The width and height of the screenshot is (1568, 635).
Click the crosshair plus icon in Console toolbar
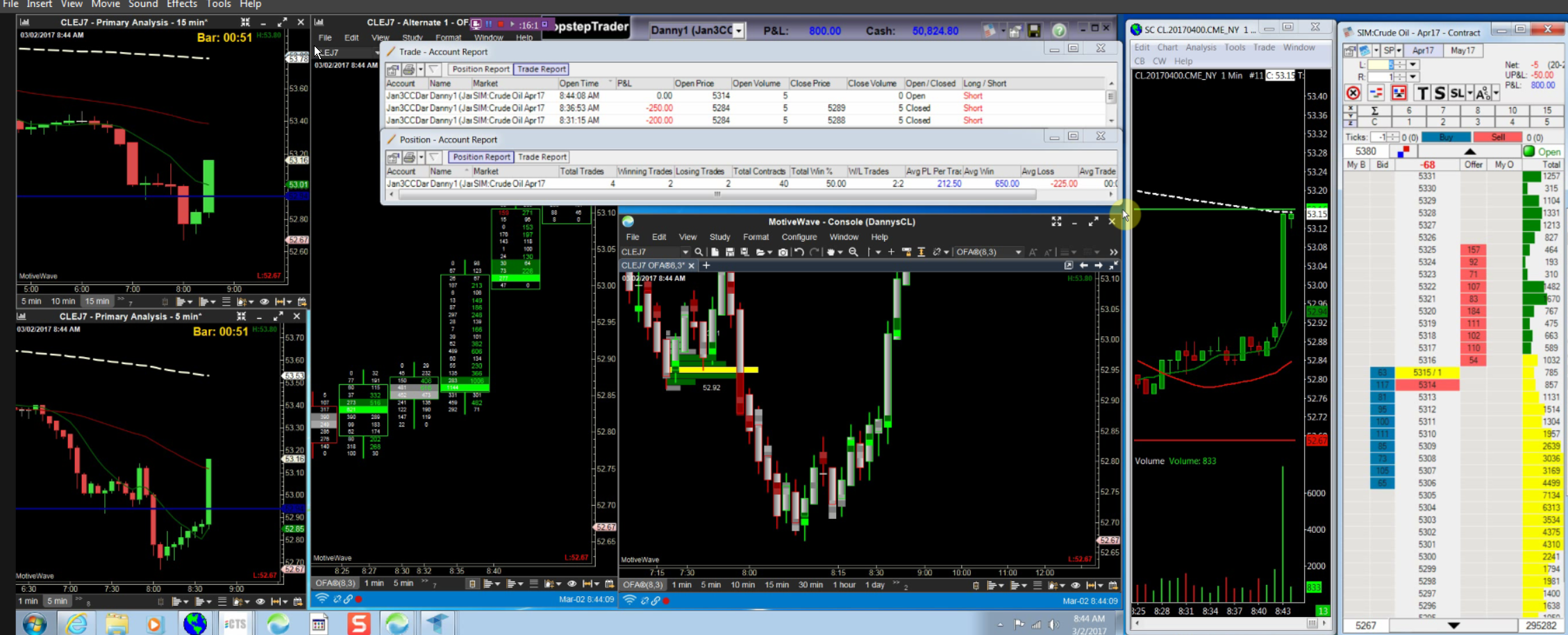click(891, 252)
